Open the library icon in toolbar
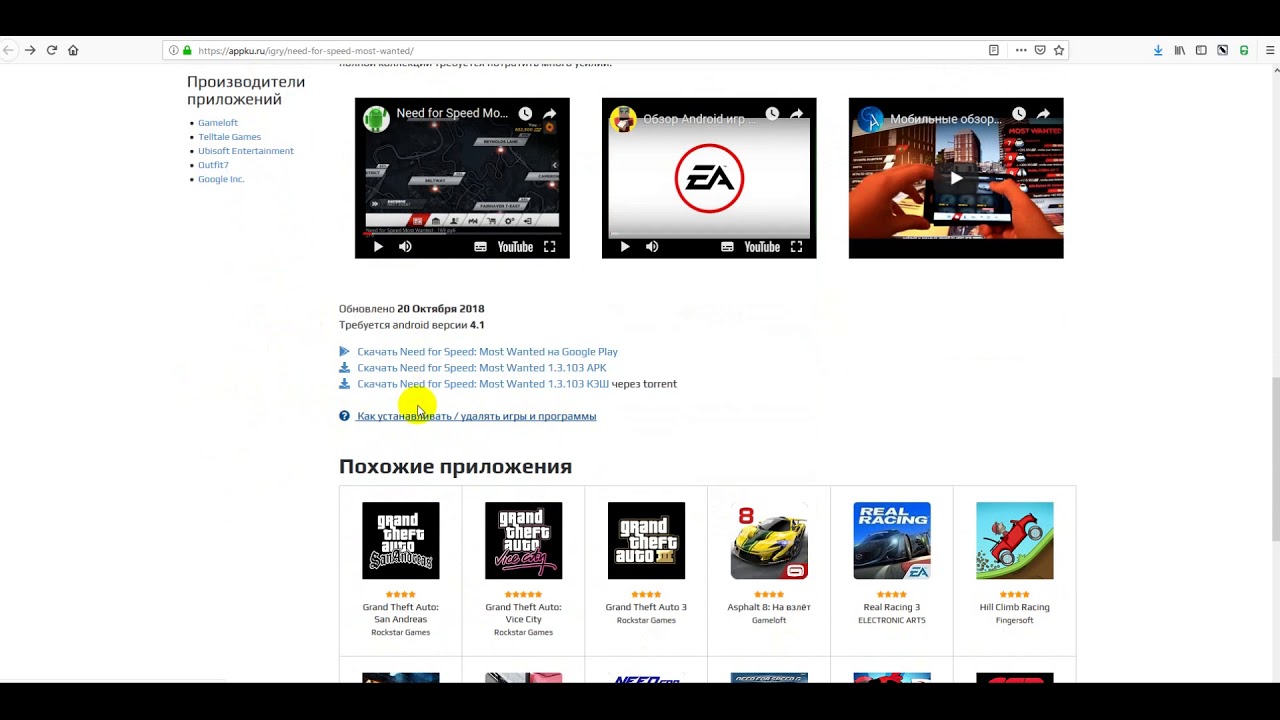Screen dimensions: 1280x720 [x=1180, y=50]
